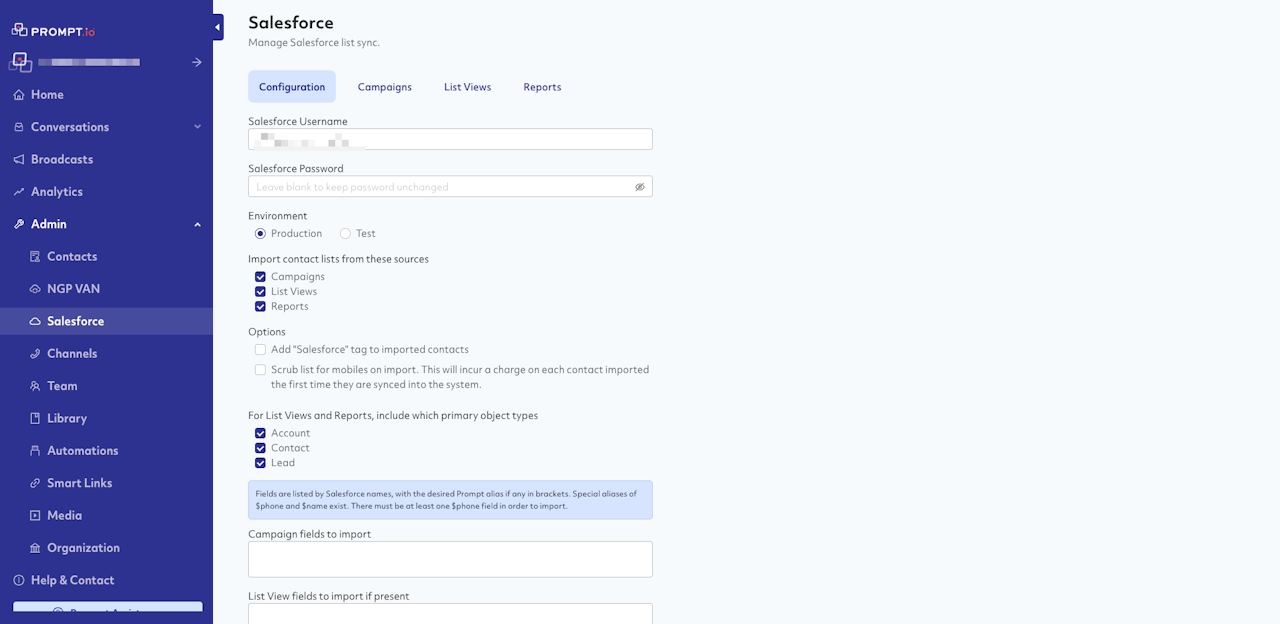Click the Team people icon
The width and height of the screenshot is (1280, 624).
35,386
